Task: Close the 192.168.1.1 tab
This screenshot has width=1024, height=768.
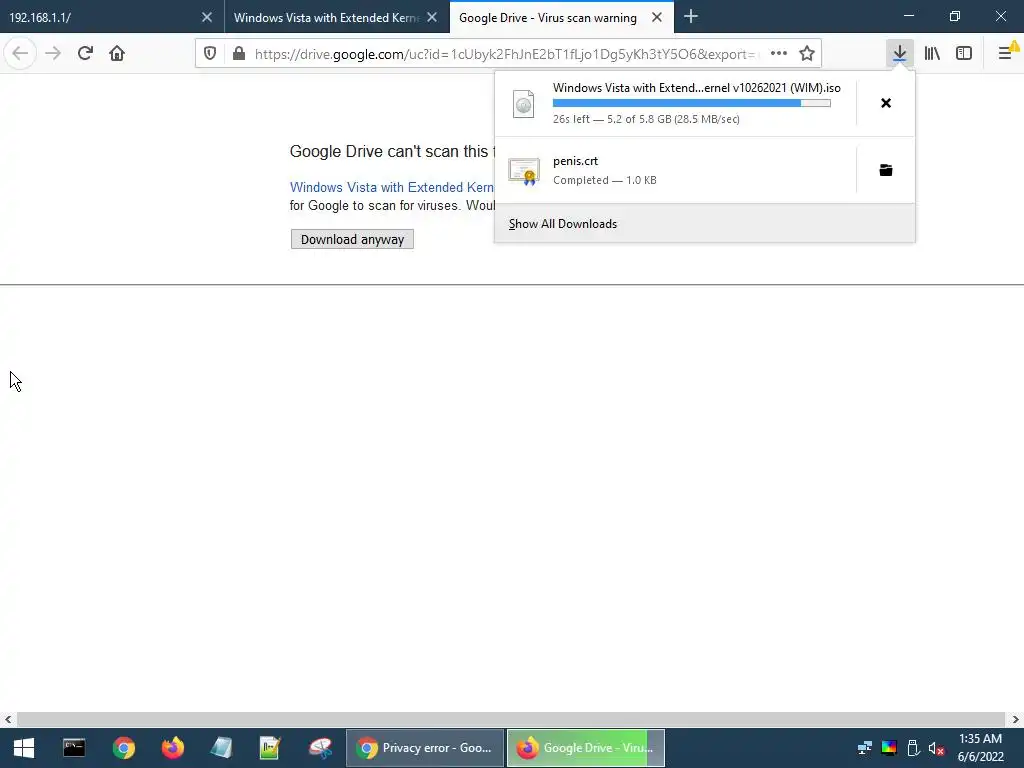Action: click(207, 18)
